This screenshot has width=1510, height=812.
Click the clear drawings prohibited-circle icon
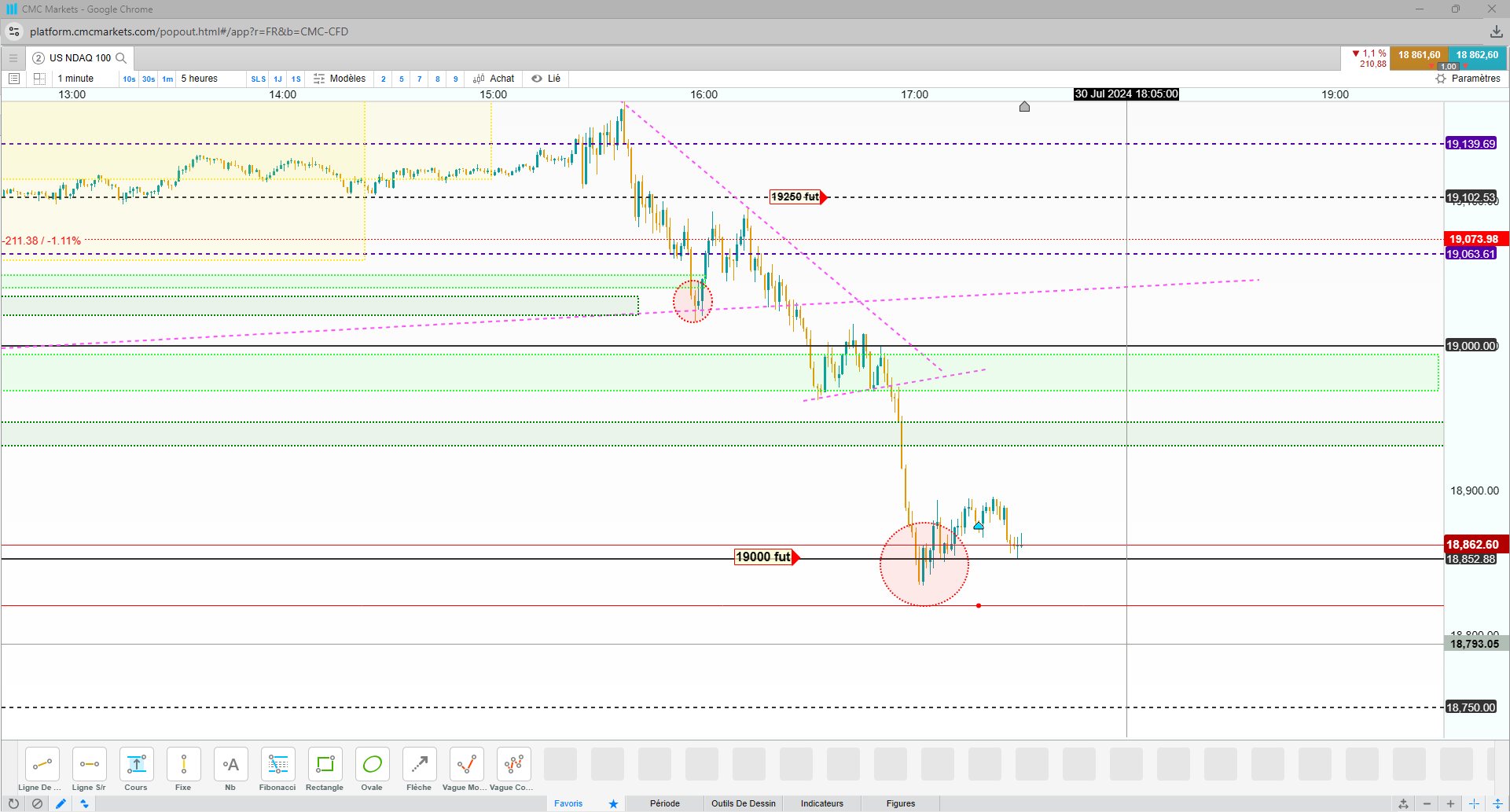click(37, 803)
